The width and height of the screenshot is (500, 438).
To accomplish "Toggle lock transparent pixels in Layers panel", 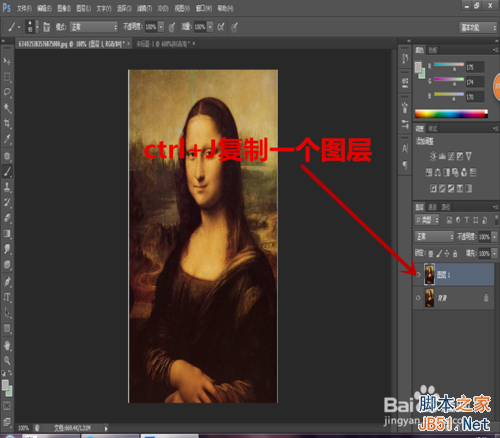I will coord(431,254).
